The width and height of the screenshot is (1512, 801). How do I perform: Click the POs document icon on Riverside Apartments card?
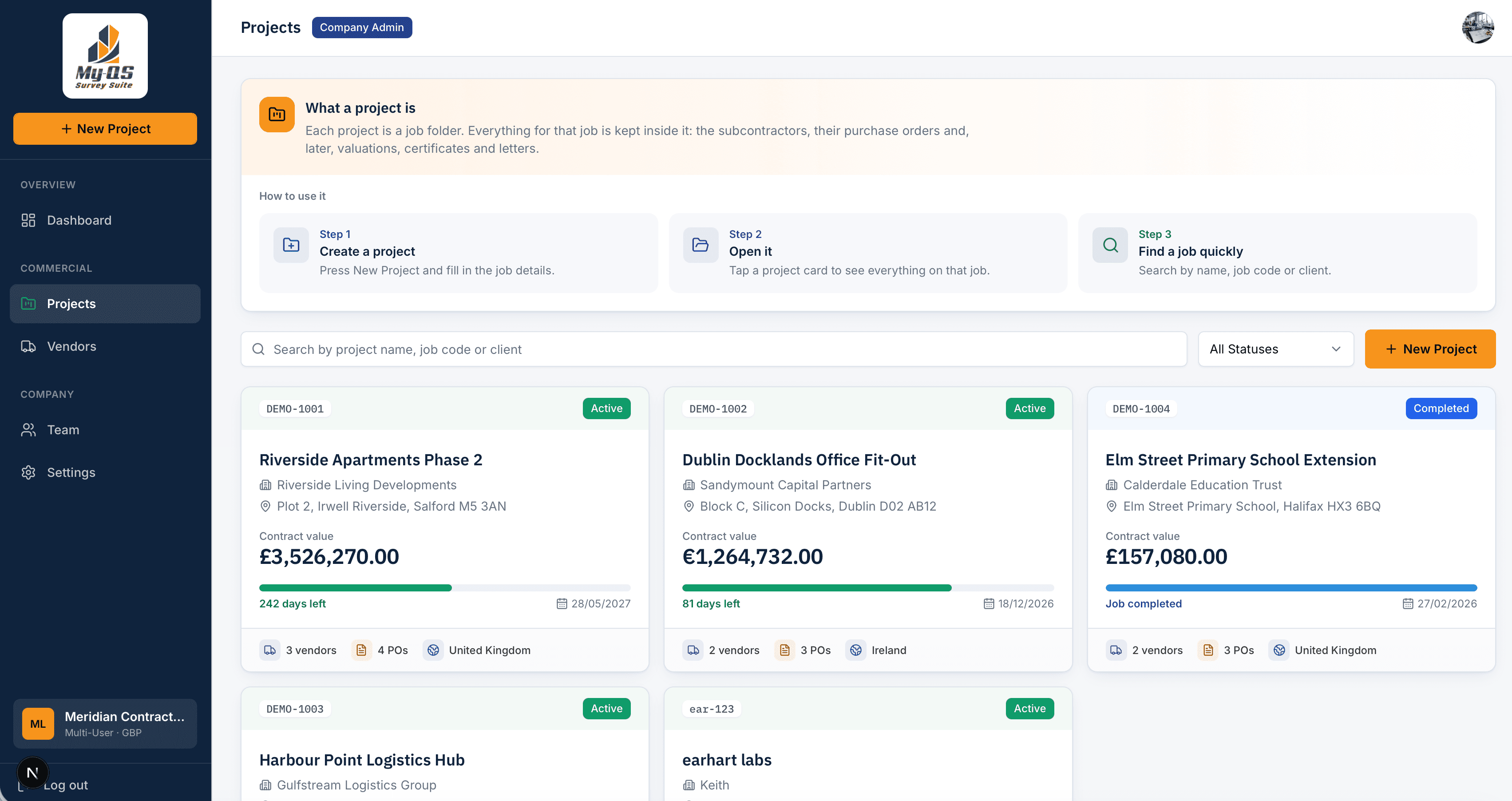361,650
